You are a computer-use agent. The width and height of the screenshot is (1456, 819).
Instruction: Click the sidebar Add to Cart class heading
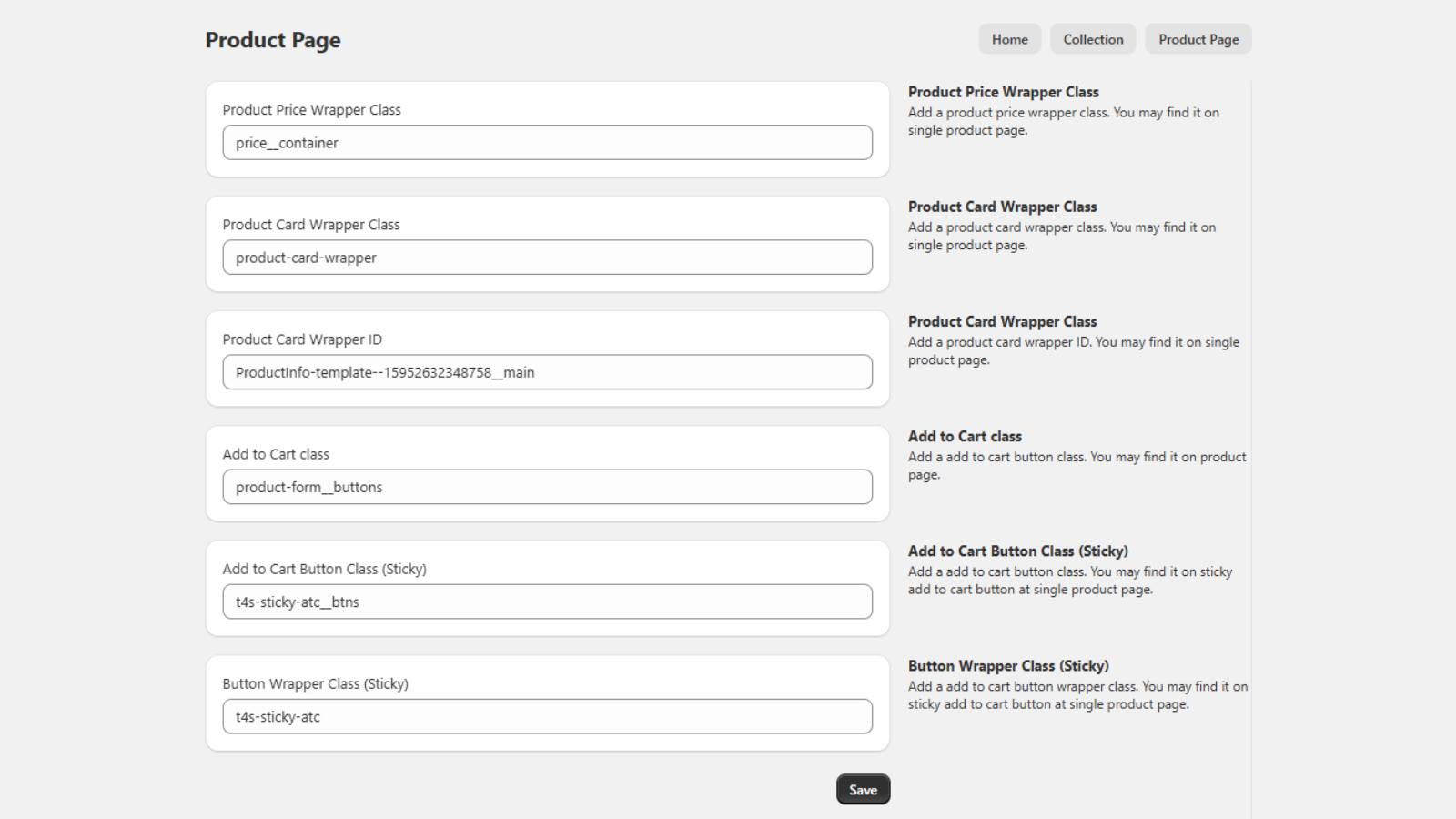click(x=965, y=436)
